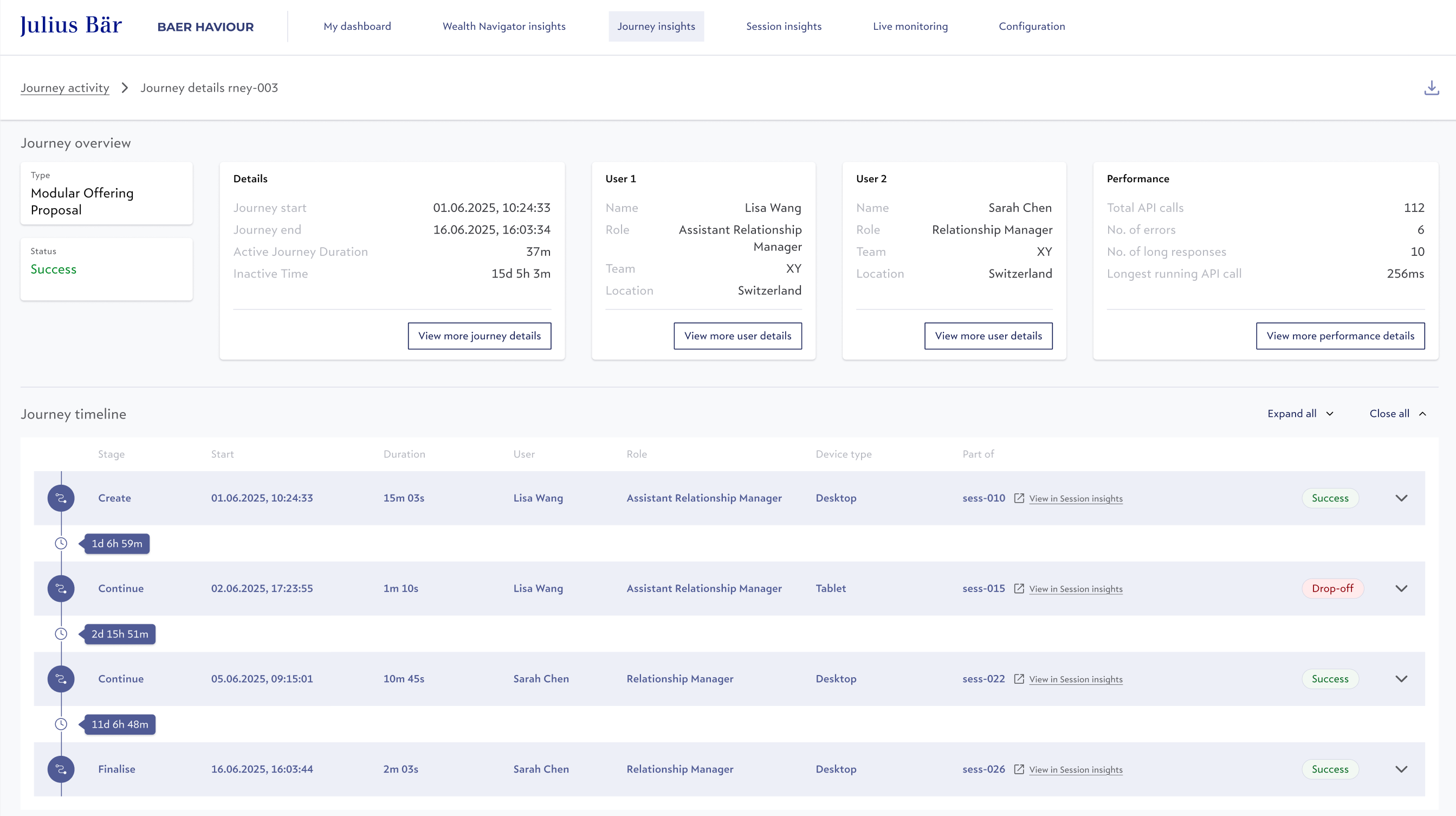The image size is (1456, 816).
Task: Click View more journey details button
Action: (x=480, y=336)
